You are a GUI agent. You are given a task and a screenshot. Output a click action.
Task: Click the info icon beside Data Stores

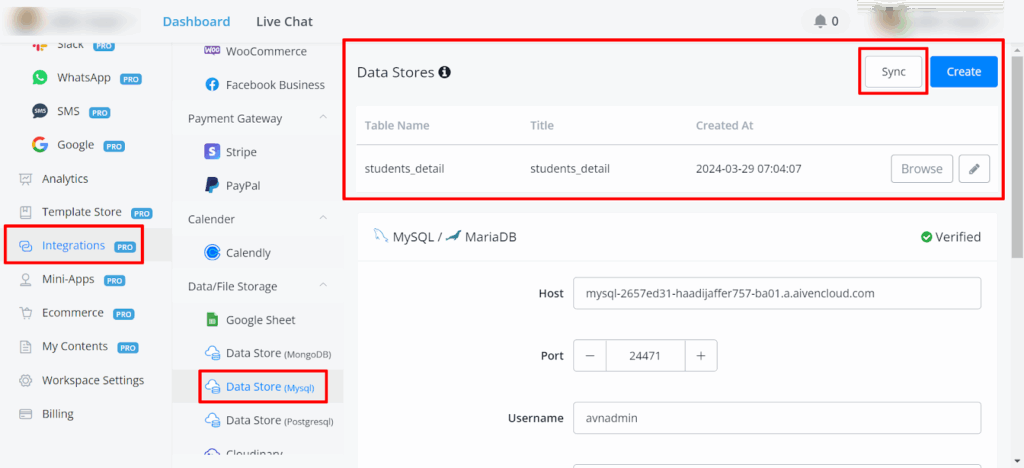pos(444,72)
